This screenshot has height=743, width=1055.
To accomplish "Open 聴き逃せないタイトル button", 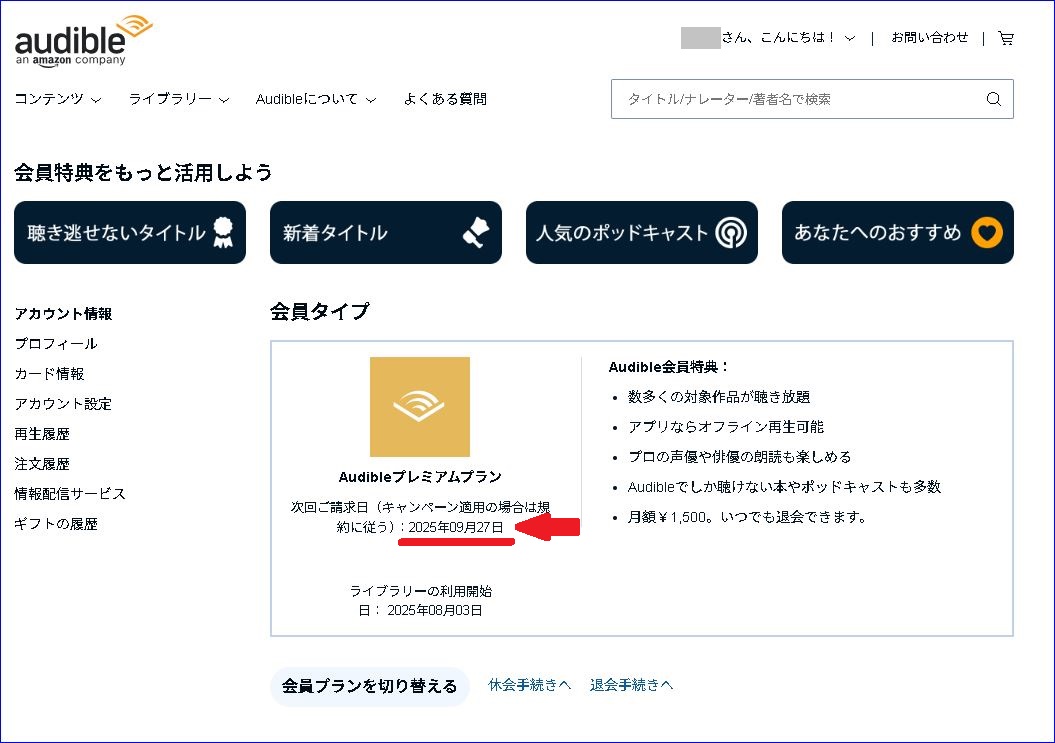I will point(130,232).
